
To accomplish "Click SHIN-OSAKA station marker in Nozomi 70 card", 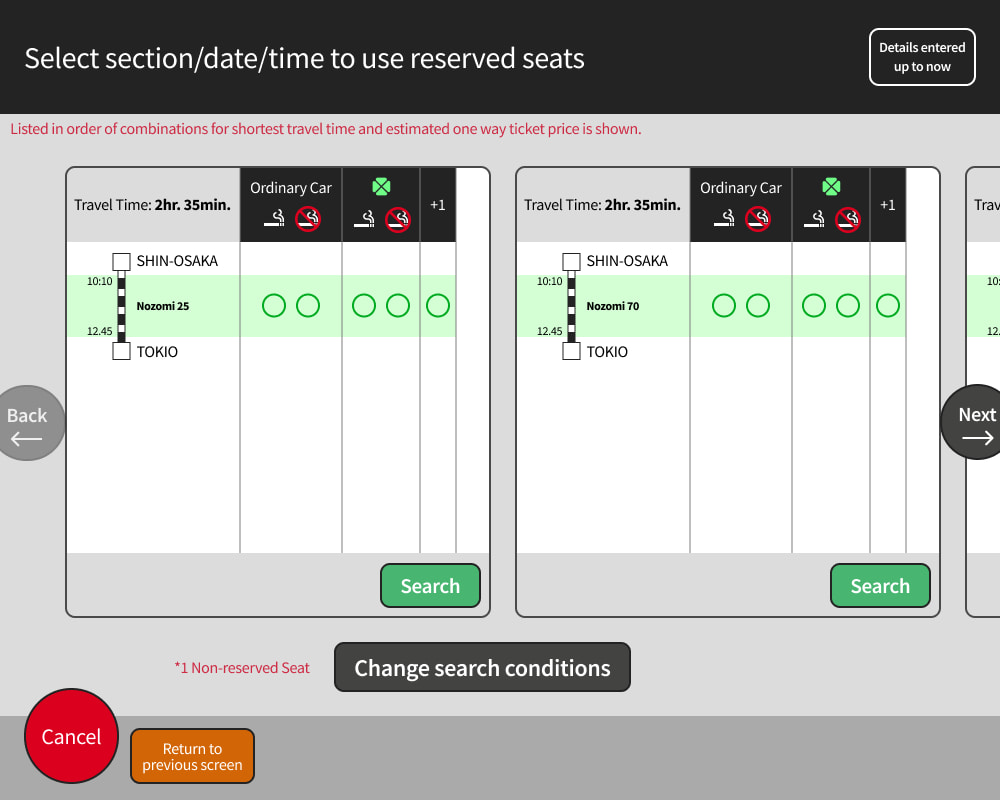I will (571, 262).
